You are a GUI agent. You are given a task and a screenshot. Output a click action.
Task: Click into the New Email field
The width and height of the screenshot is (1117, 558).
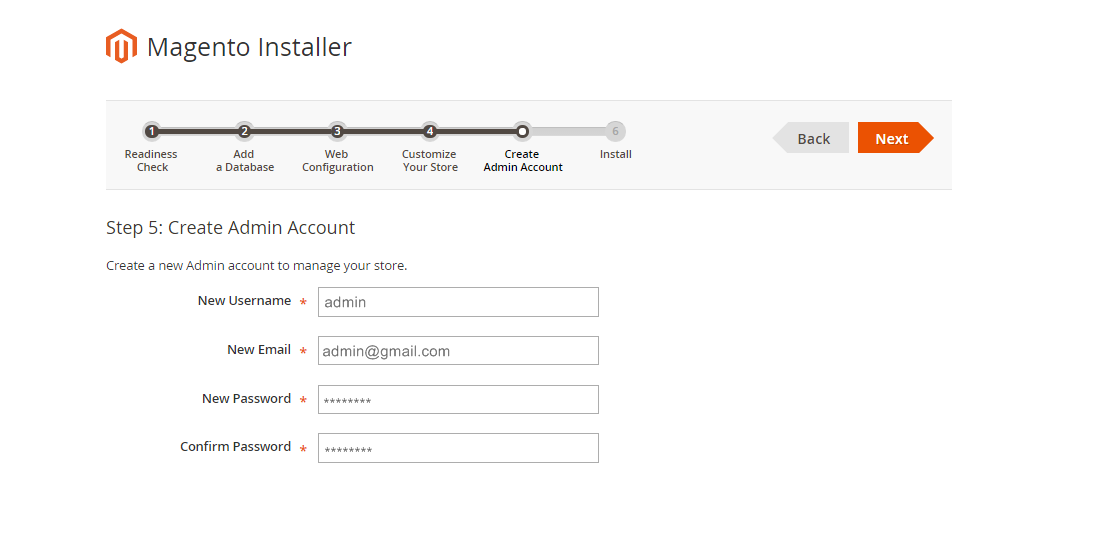458,351
